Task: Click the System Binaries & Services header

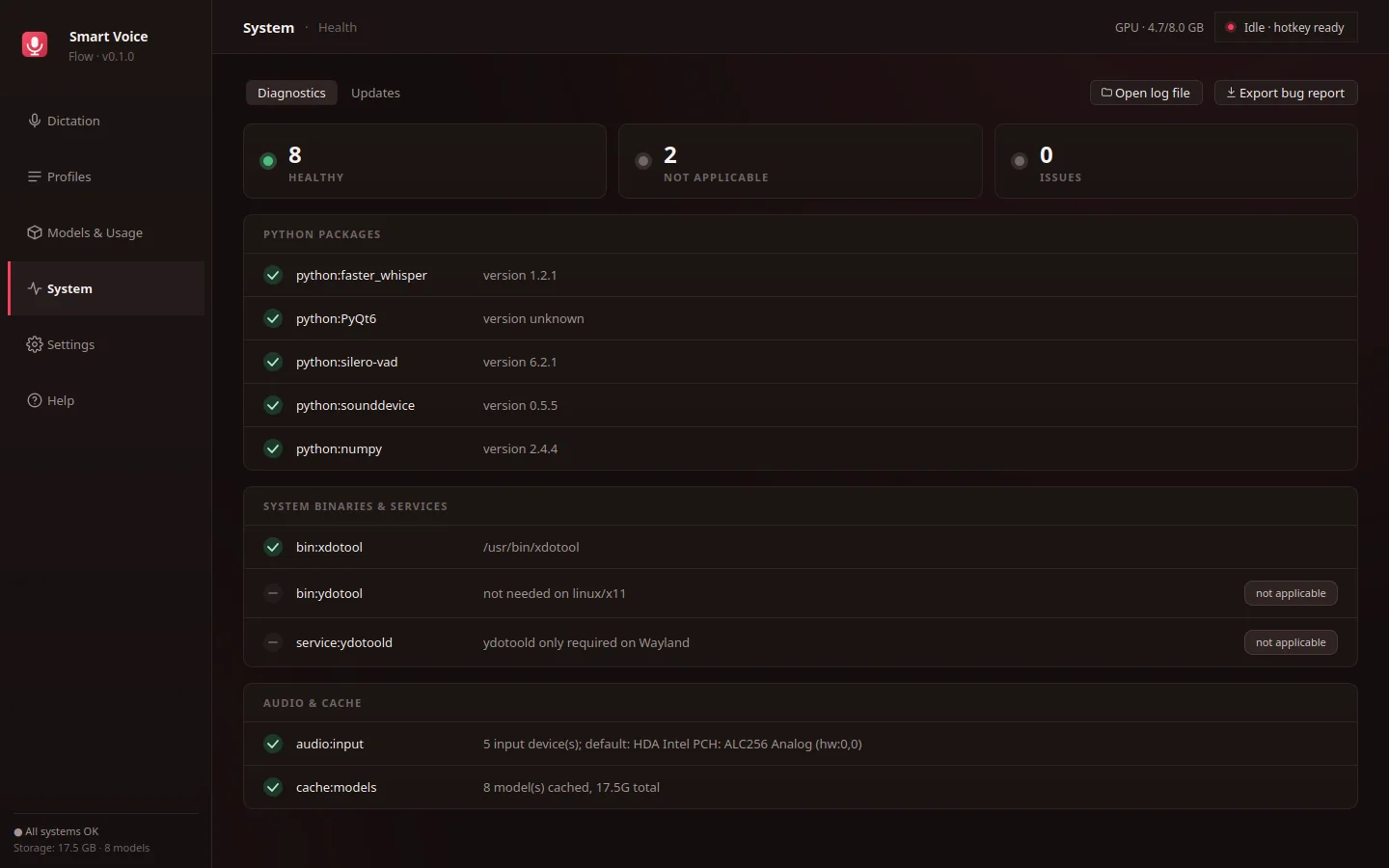Action: coord(355,506)
